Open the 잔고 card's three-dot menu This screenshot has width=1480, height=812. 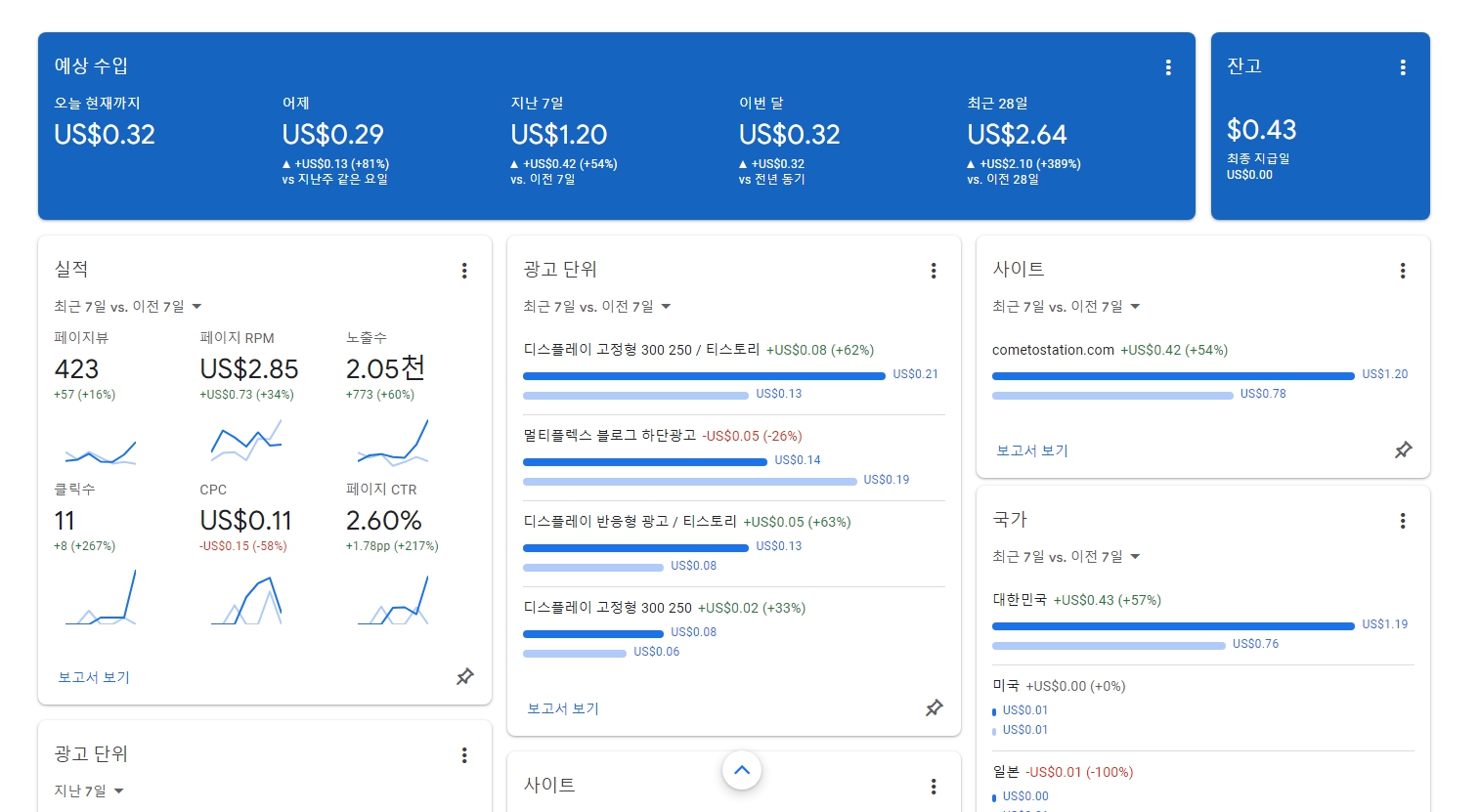[x=1403, y=67]
